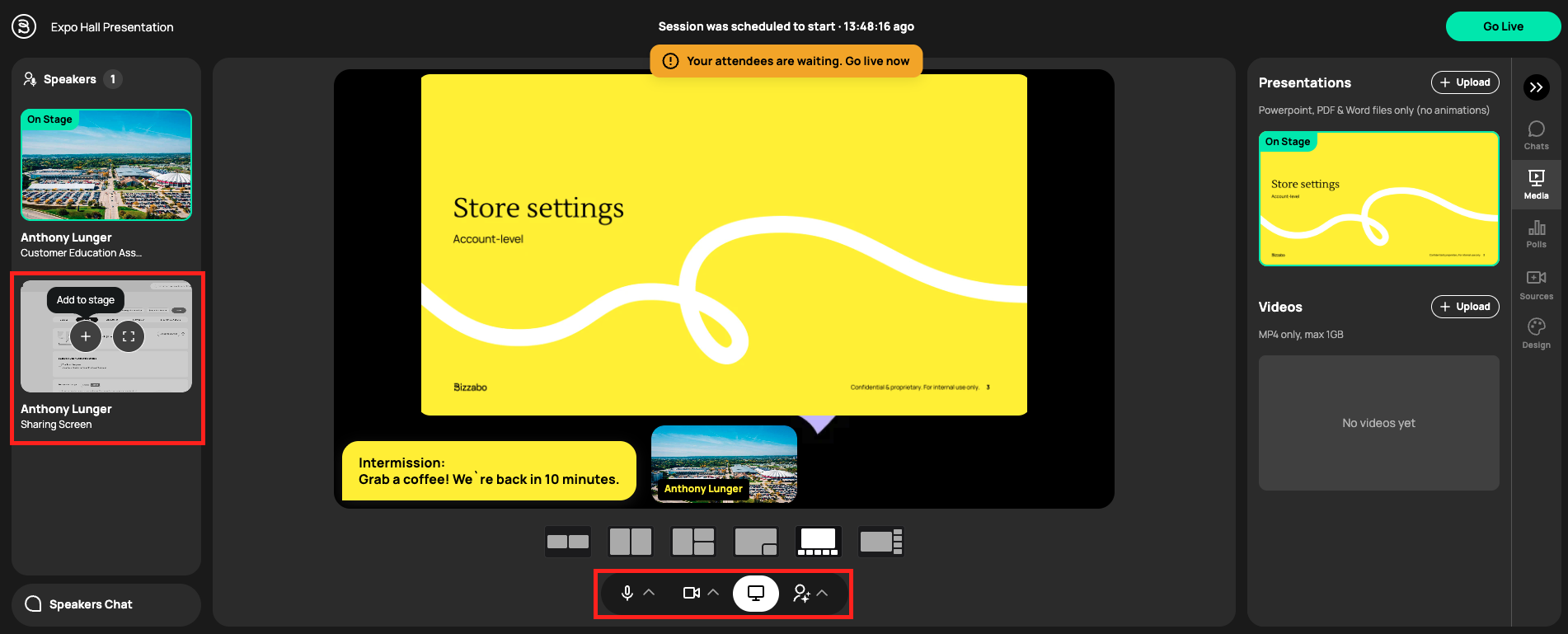The height and width of the screenshot is (634, 1568).
Task: Click the Go Live button
Action: [x=1503, y=26]
